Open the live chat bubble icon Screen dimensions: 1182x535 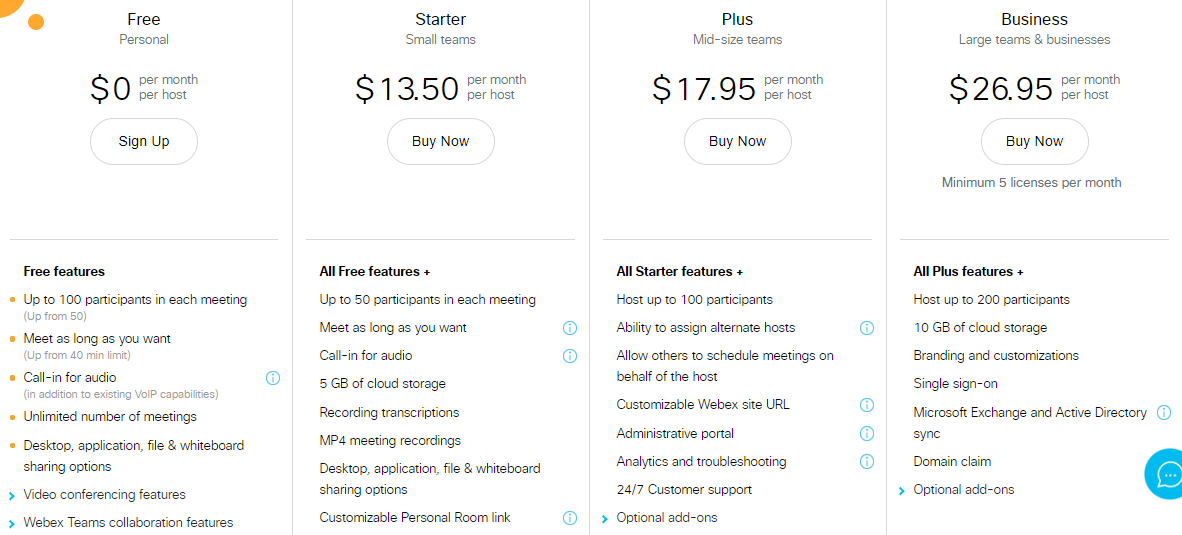(x=1166, y=474)
